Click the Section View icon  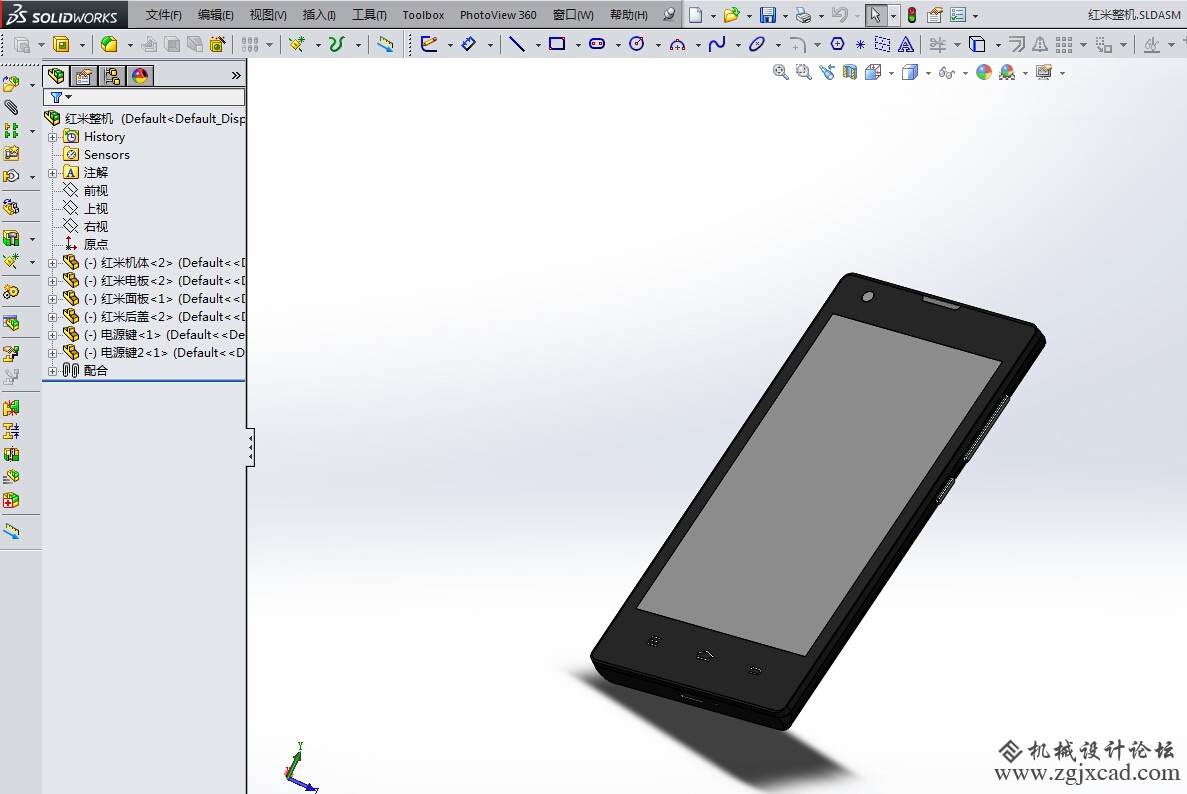tap(850, 73)
